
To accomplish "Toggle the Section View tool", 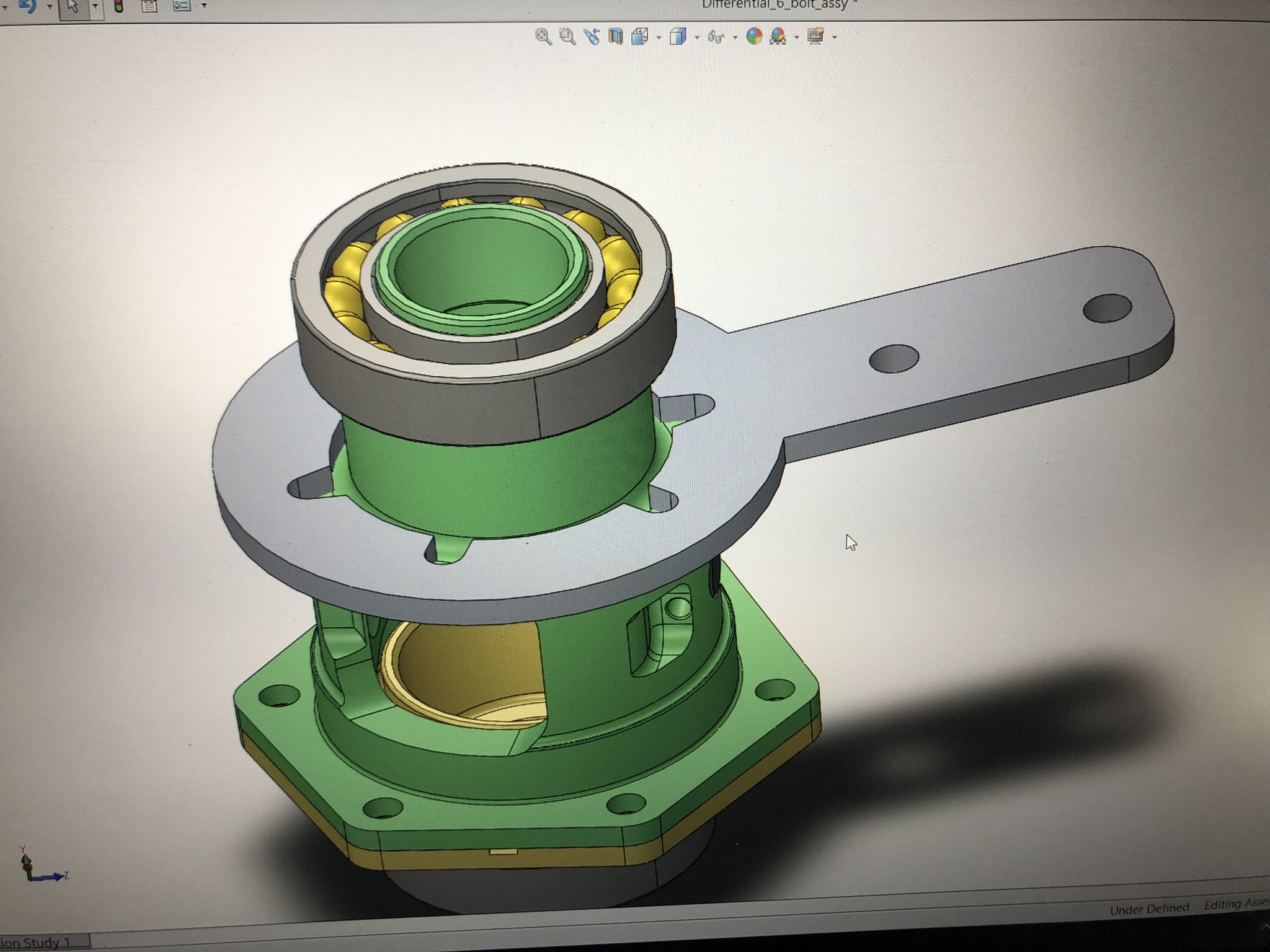I will (615, 37).
